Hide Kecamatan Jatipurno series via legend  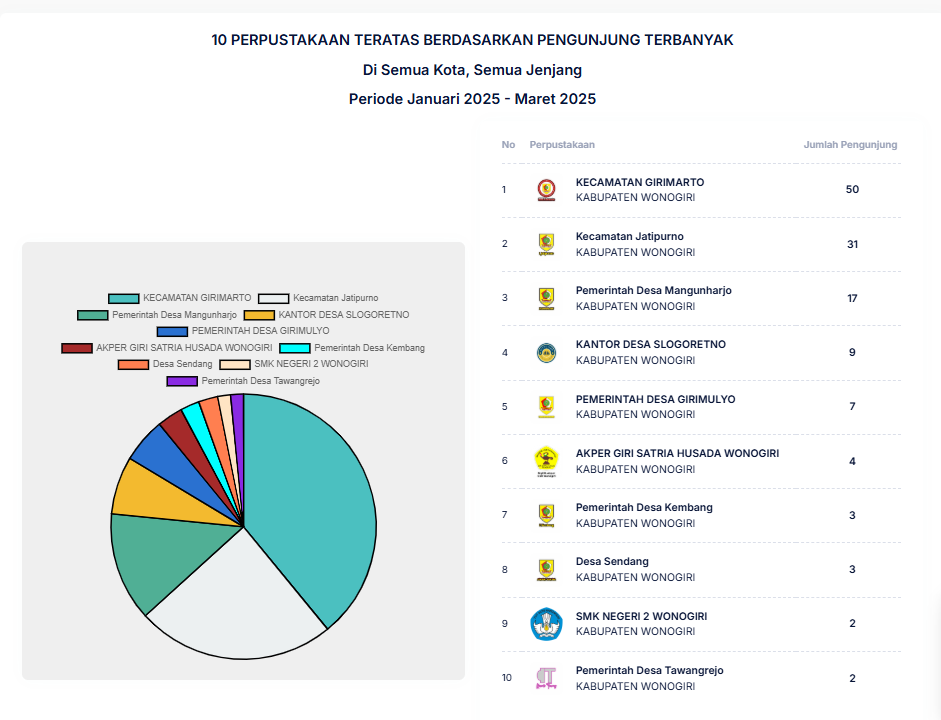pos(318,298)
